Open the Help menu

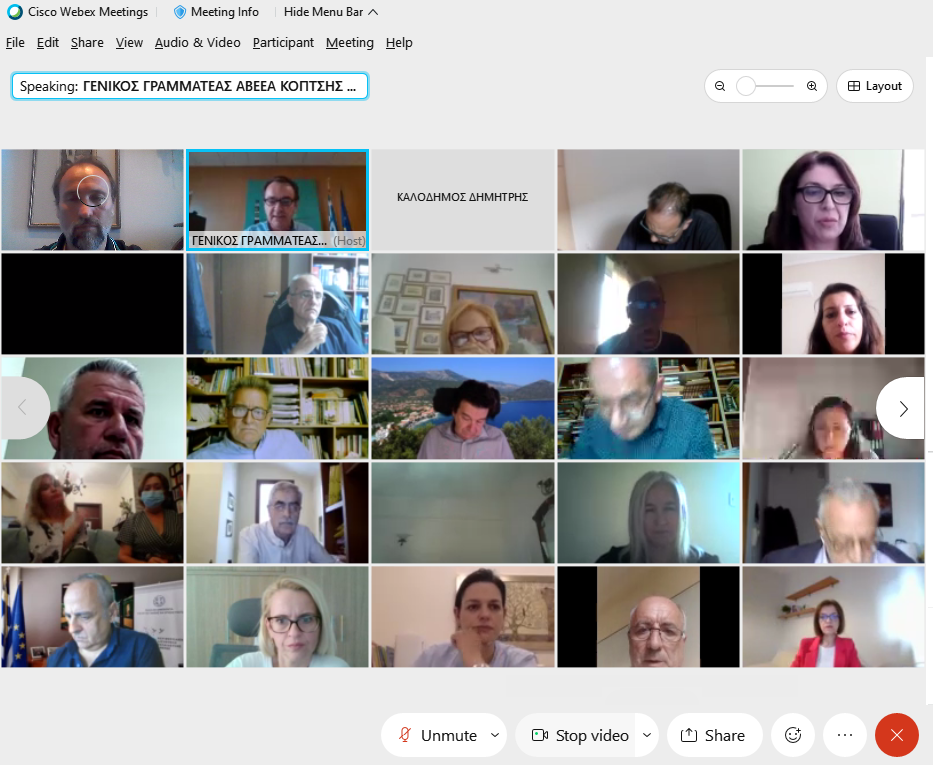399,43
